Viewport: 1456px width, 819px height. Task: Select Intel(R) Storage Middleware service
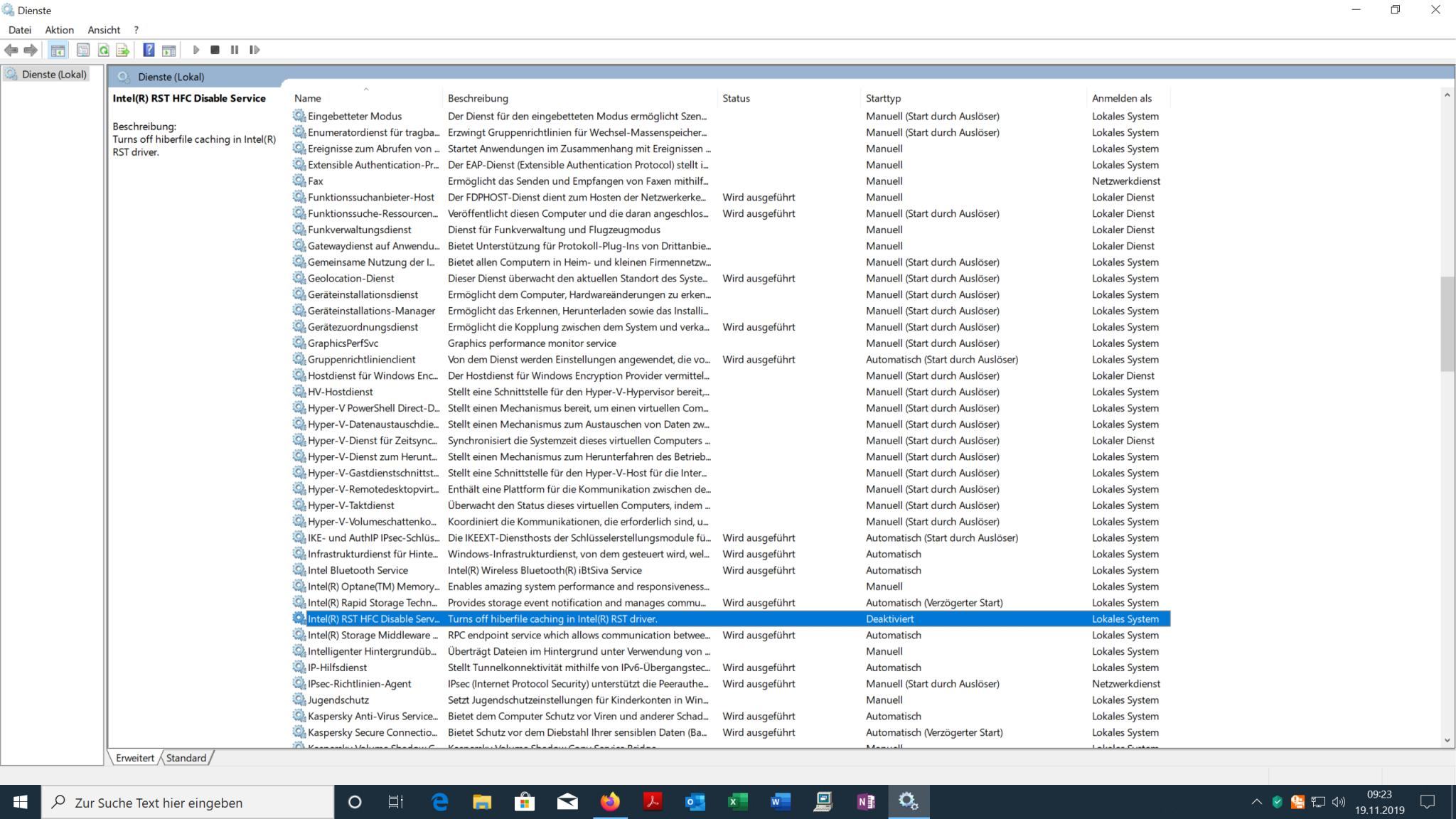tap(731, 636)
